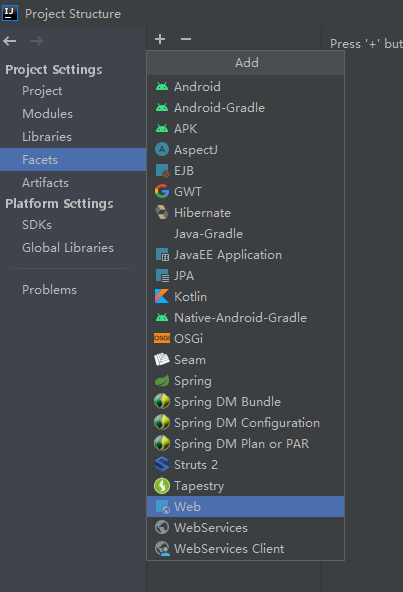Go to Libraries settings
The image size is (403, 592).
coord(73,137)
